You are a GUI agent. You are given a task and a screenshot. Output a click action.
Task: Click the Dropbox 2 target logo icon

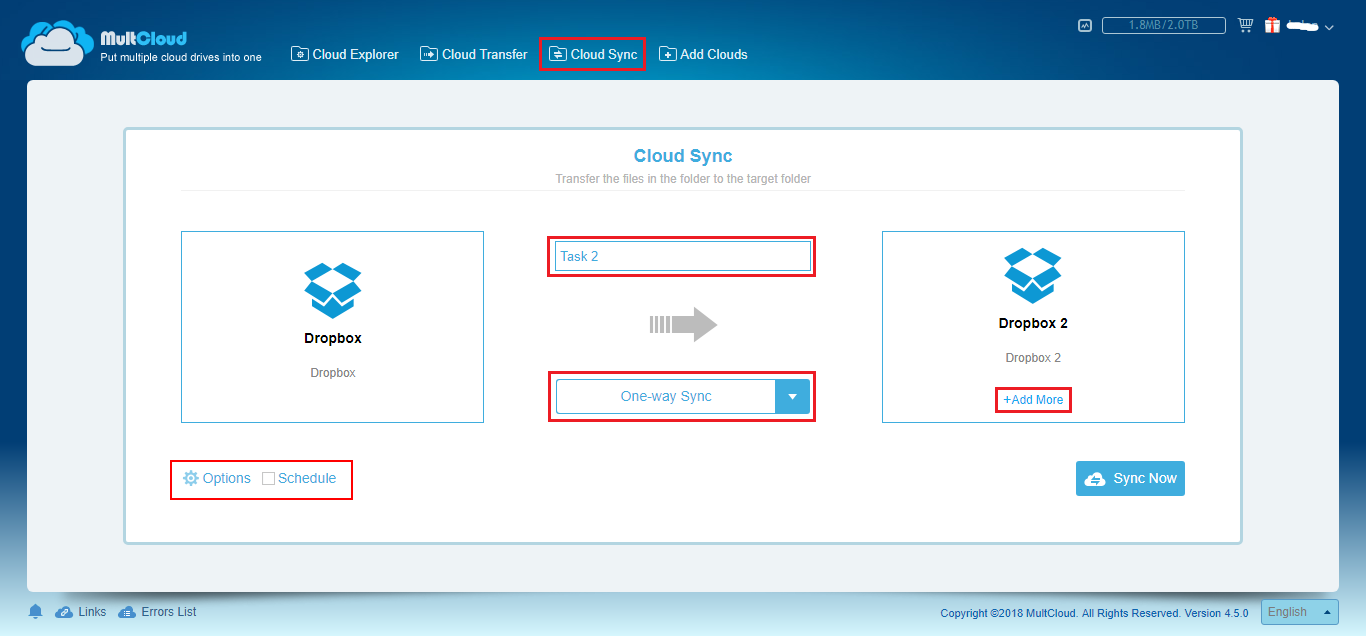[1033, 276]
